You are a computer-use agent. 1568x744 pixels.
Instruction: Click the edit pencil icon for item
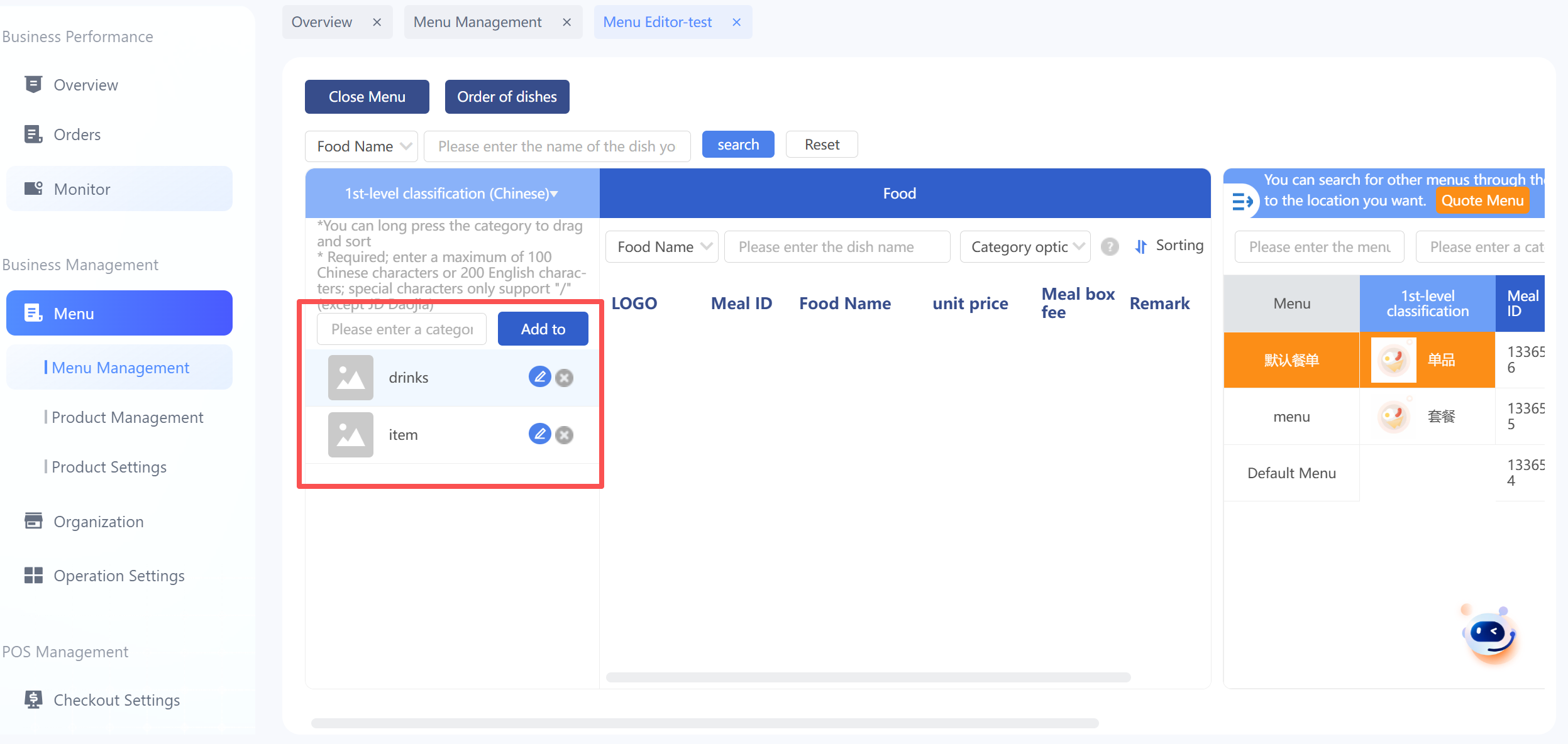click(539, 434)
